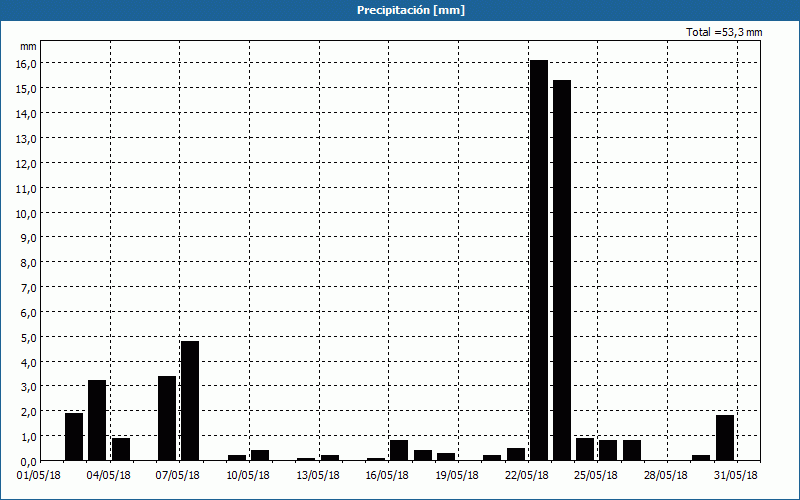The width and height of the screenshot is (800, 500).
Task: Select the 5,0 y-axis value
Action: [28, 337]
